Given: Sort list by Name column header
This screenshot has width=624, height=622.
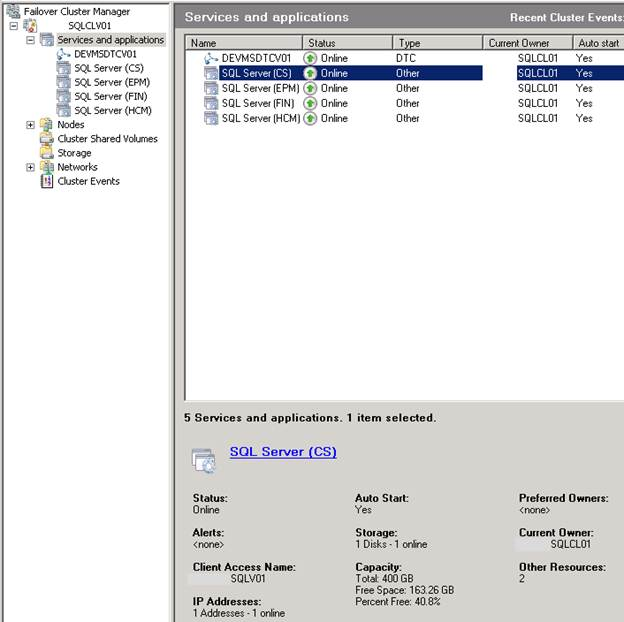Looking at the screenshot, I should click(x=244, y=43).
